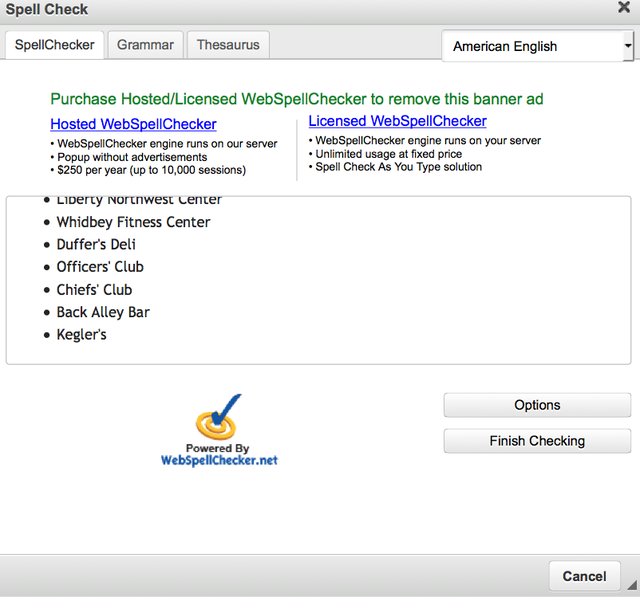640x597 pixels.
Task: Select Whidbey Fitness Center in the text
Action: tap(133, 222)
